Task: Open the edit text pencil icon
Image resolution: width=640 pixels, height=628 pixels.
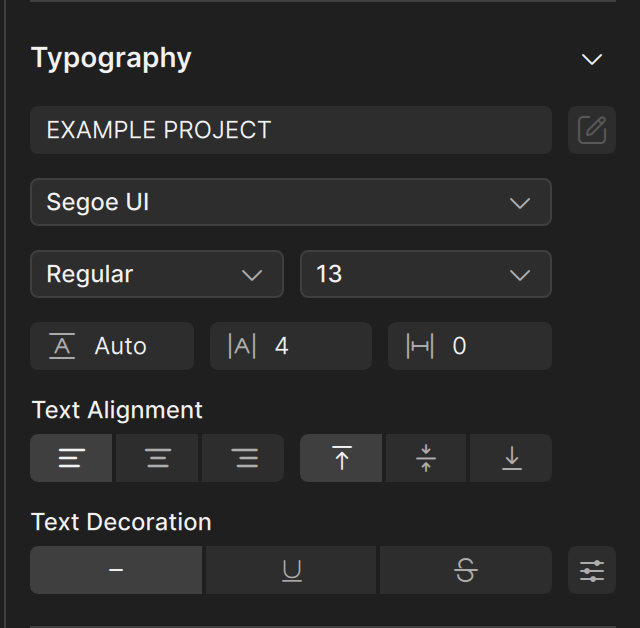Action: [x=592, y=130]
